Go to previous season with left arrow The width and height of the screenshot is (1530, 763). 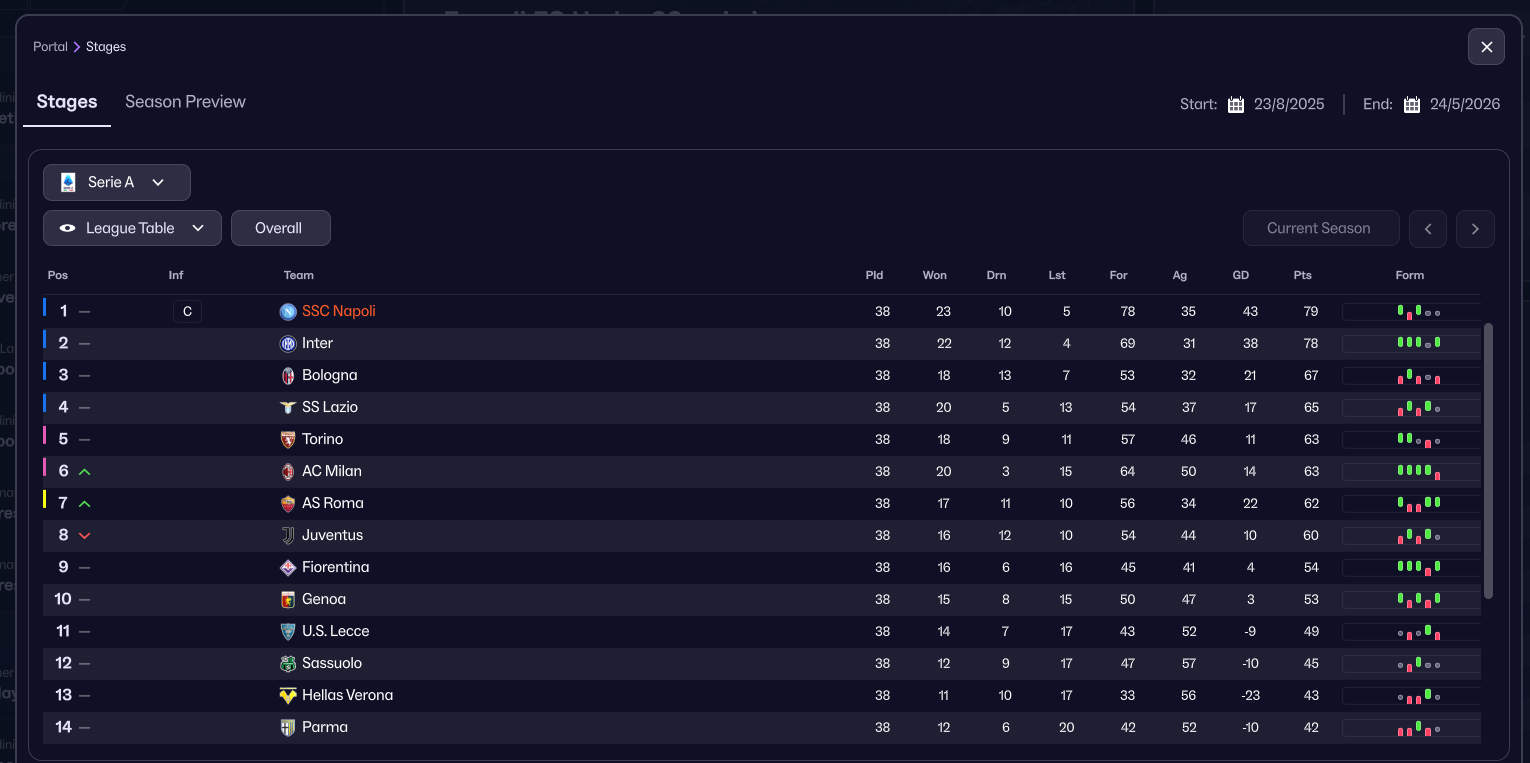coord(1428,228)
